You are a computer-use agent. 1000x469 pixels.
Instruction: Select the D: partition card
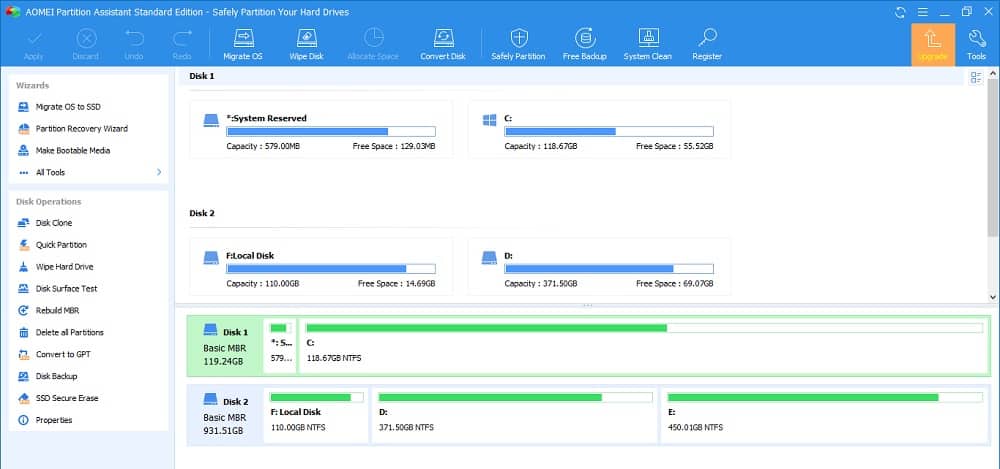pos(599,267)
